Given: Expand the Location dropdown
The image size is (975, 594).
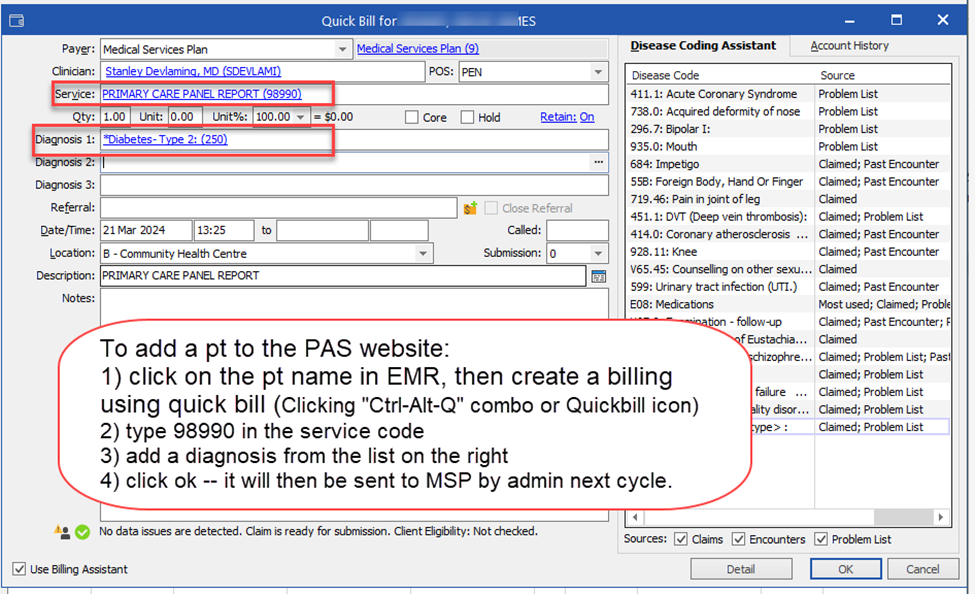Looking at the screenshot, I should pyautogui.click(x=424, y=254).
